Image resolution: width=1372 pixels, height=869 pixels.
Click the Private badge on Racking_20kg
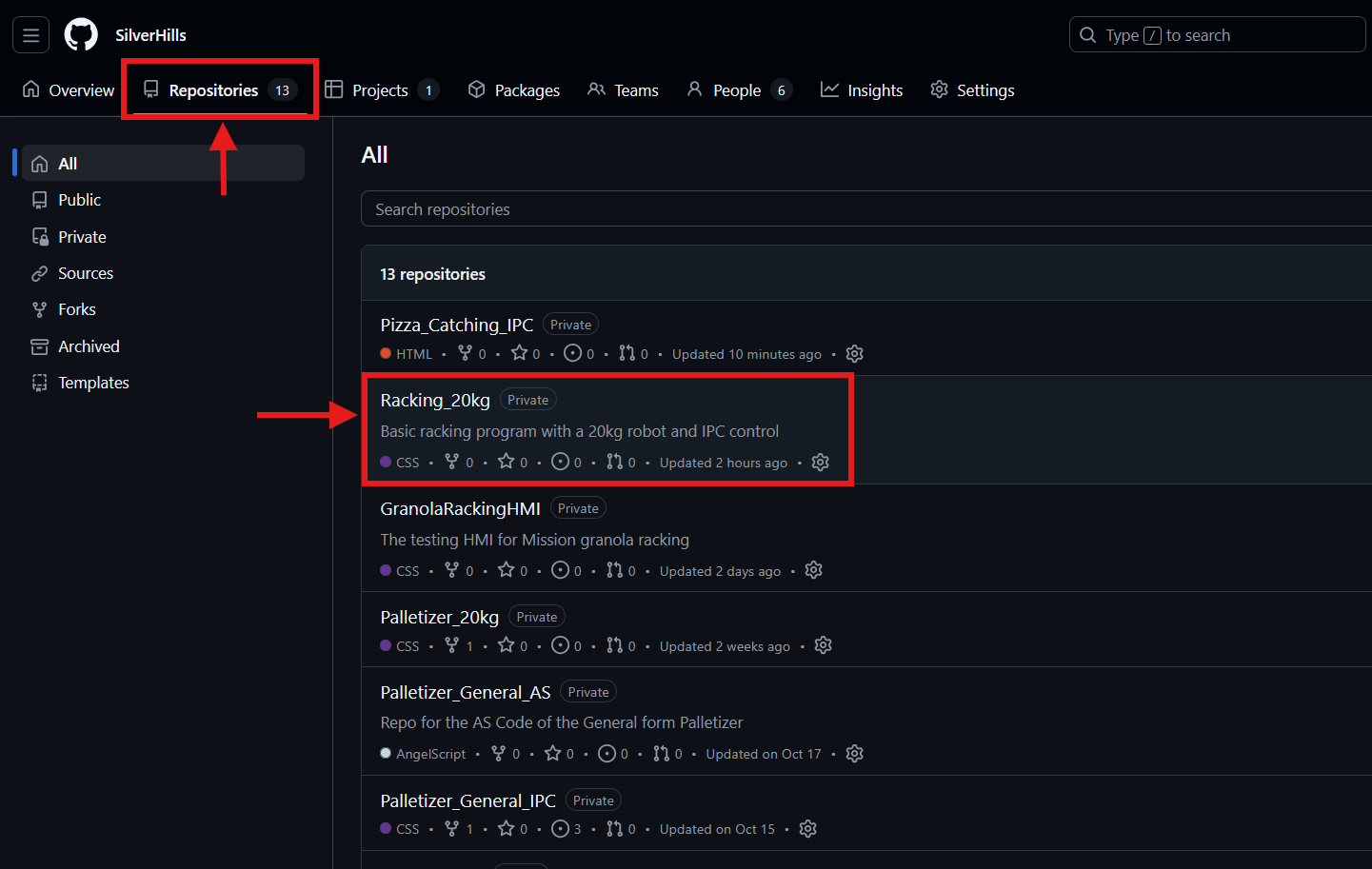pos(527,400)
